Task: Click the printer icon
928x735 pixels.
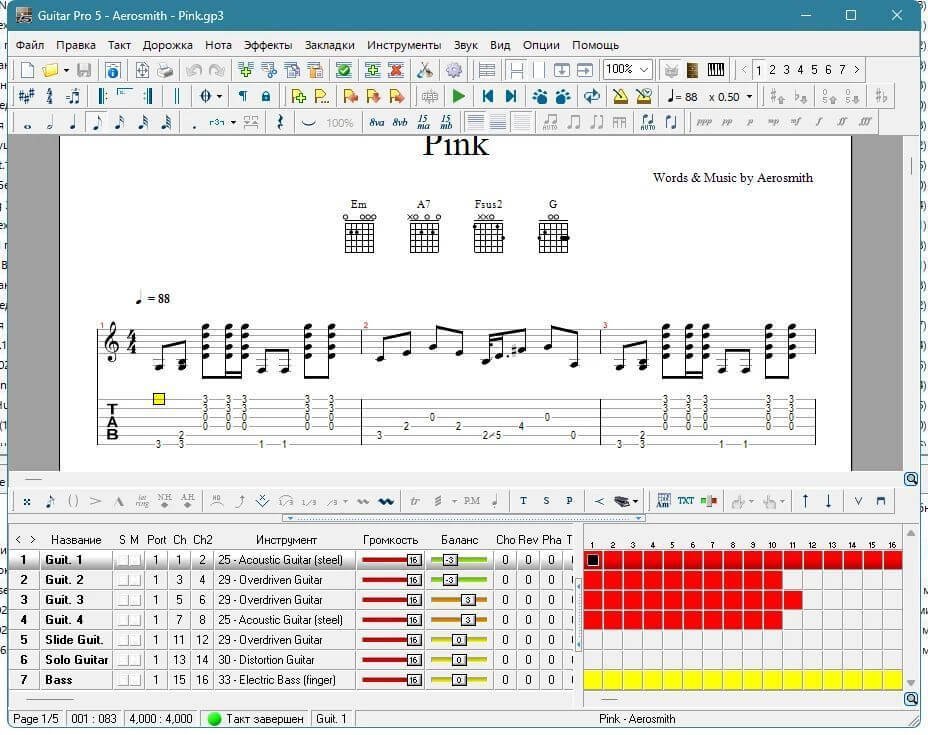Action: (x=165, y=70)
